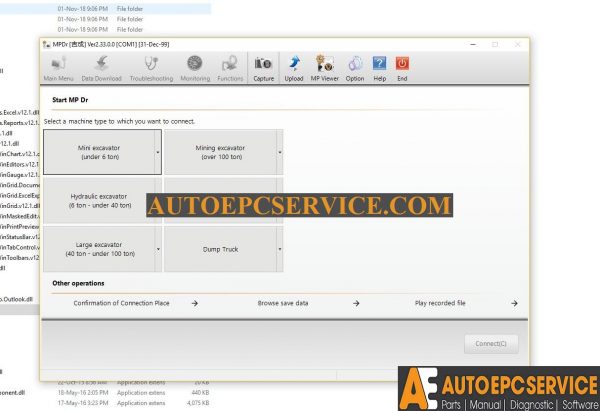Select Mini excavator (under 6 ton)
The width and height of the screenshot is (600, 411).
[x=99, y=152]
